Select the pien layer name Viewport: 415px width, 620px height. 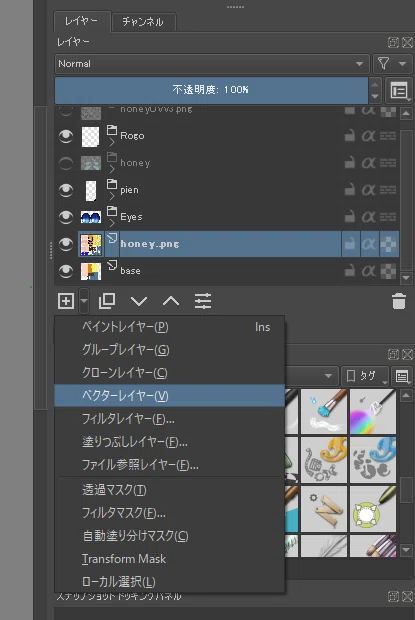(x=130, y=190)
